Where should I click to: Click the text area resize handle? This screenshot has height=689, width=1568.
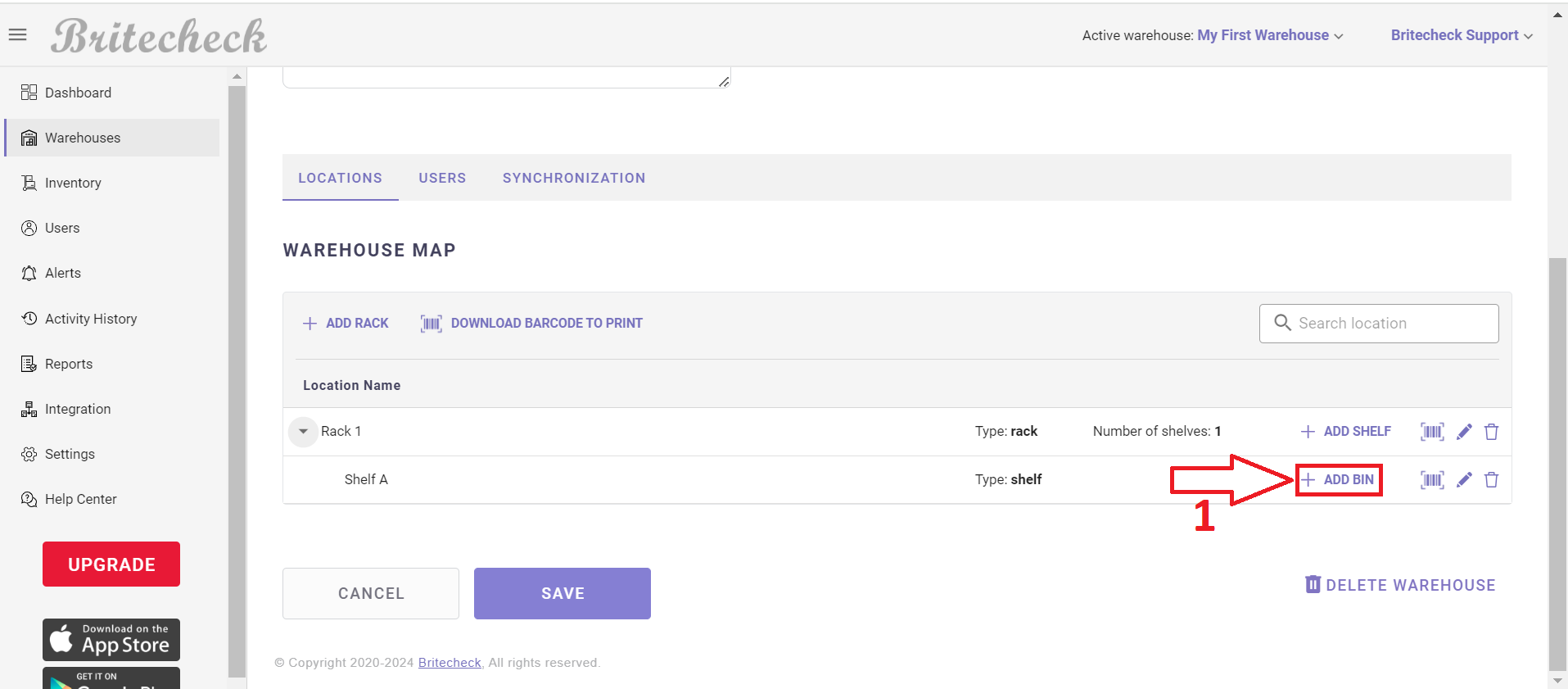pyautogui.click(x=724, y=81)
